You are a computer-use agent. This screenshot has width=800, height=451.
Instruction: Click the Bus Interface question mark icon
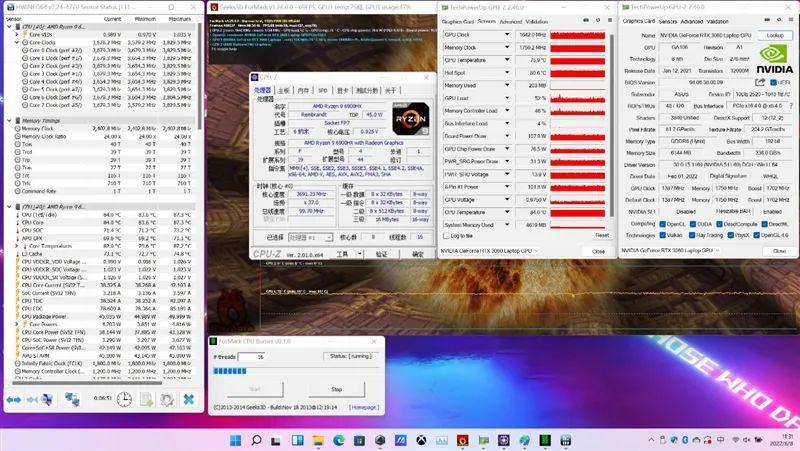click(791, 106)
